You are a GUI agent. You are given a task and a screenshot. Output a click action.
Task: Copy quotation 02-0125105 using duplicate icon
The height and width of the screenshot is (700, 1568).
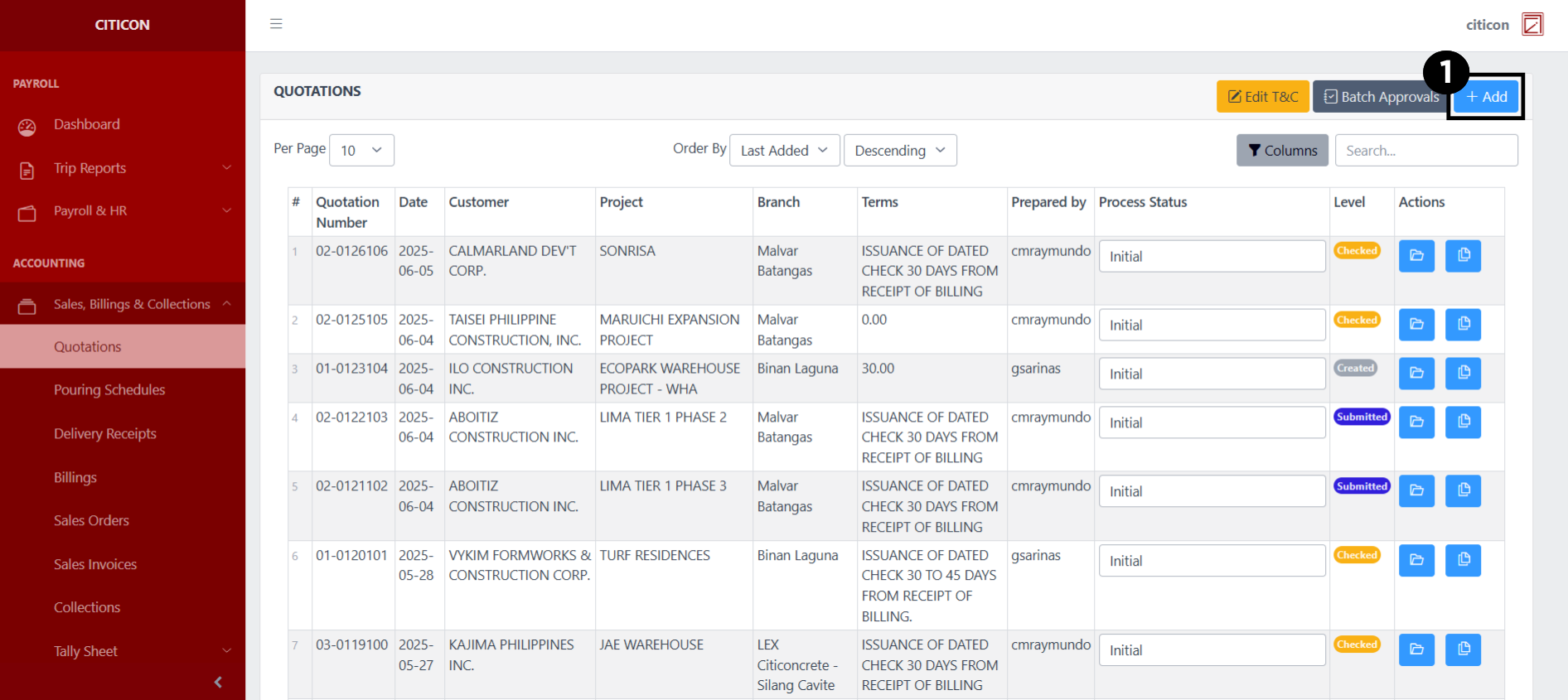(1463, 325)
